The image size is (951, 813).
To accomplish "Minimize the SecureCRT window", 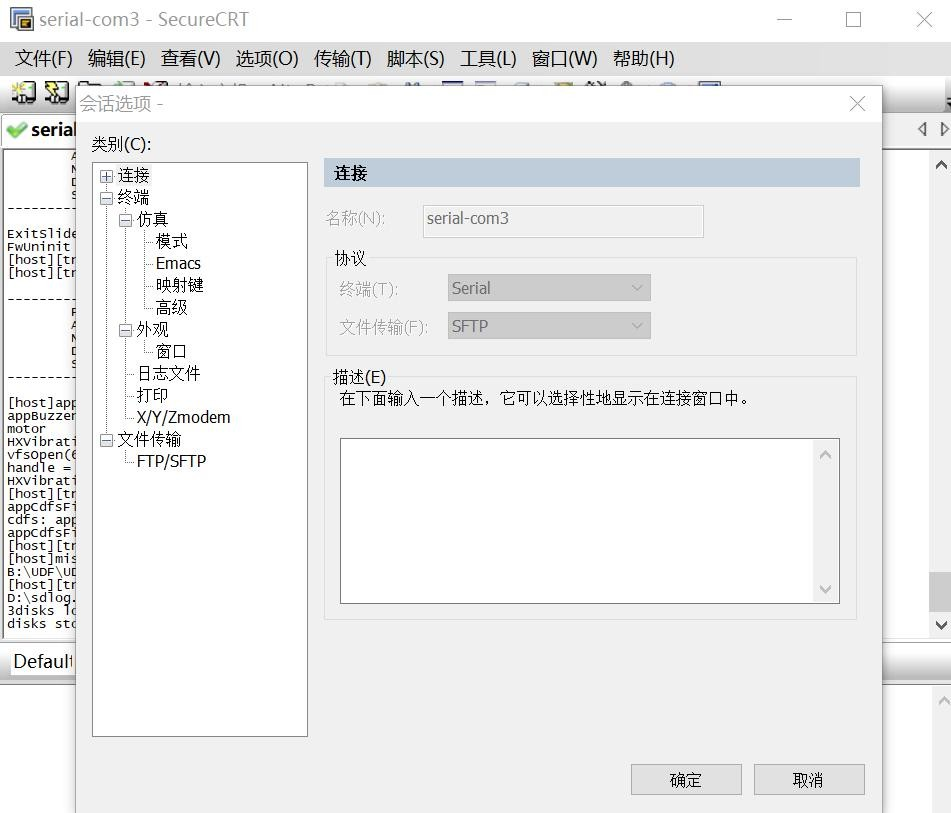I will tap(784, 19).
